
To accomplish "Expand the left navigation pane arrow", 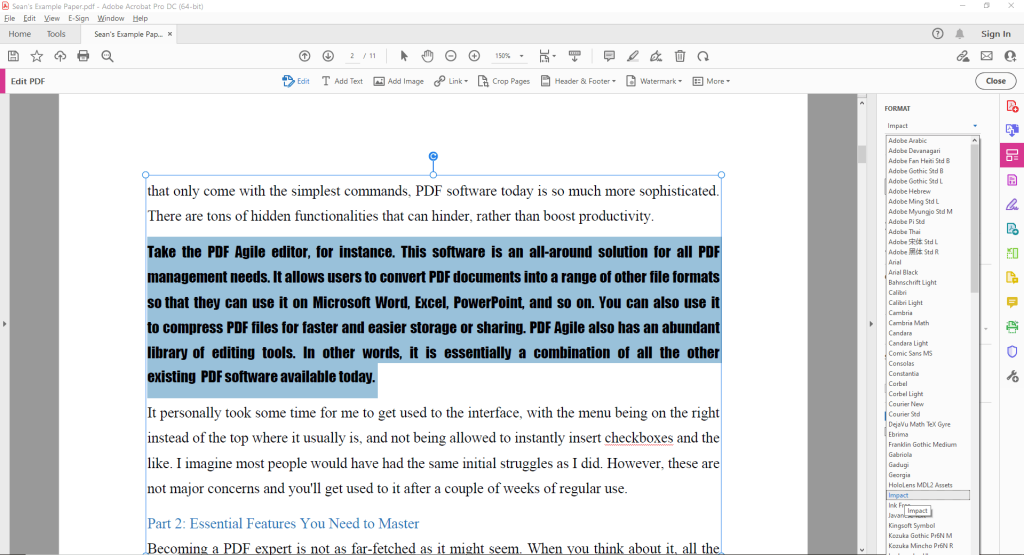I will [4, 324].
